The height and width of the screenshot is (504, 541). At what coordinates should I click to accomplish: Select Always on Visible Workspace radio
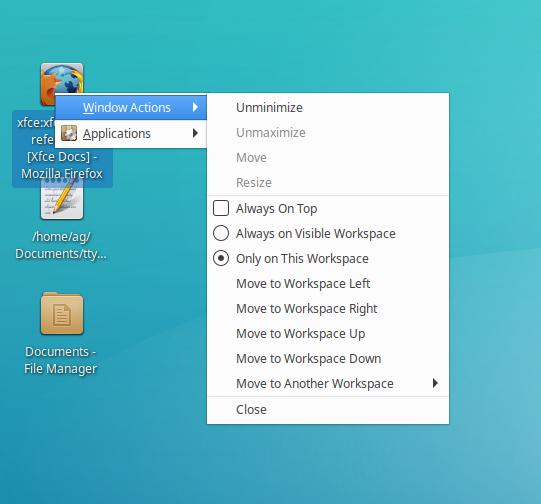coord(221,233)
